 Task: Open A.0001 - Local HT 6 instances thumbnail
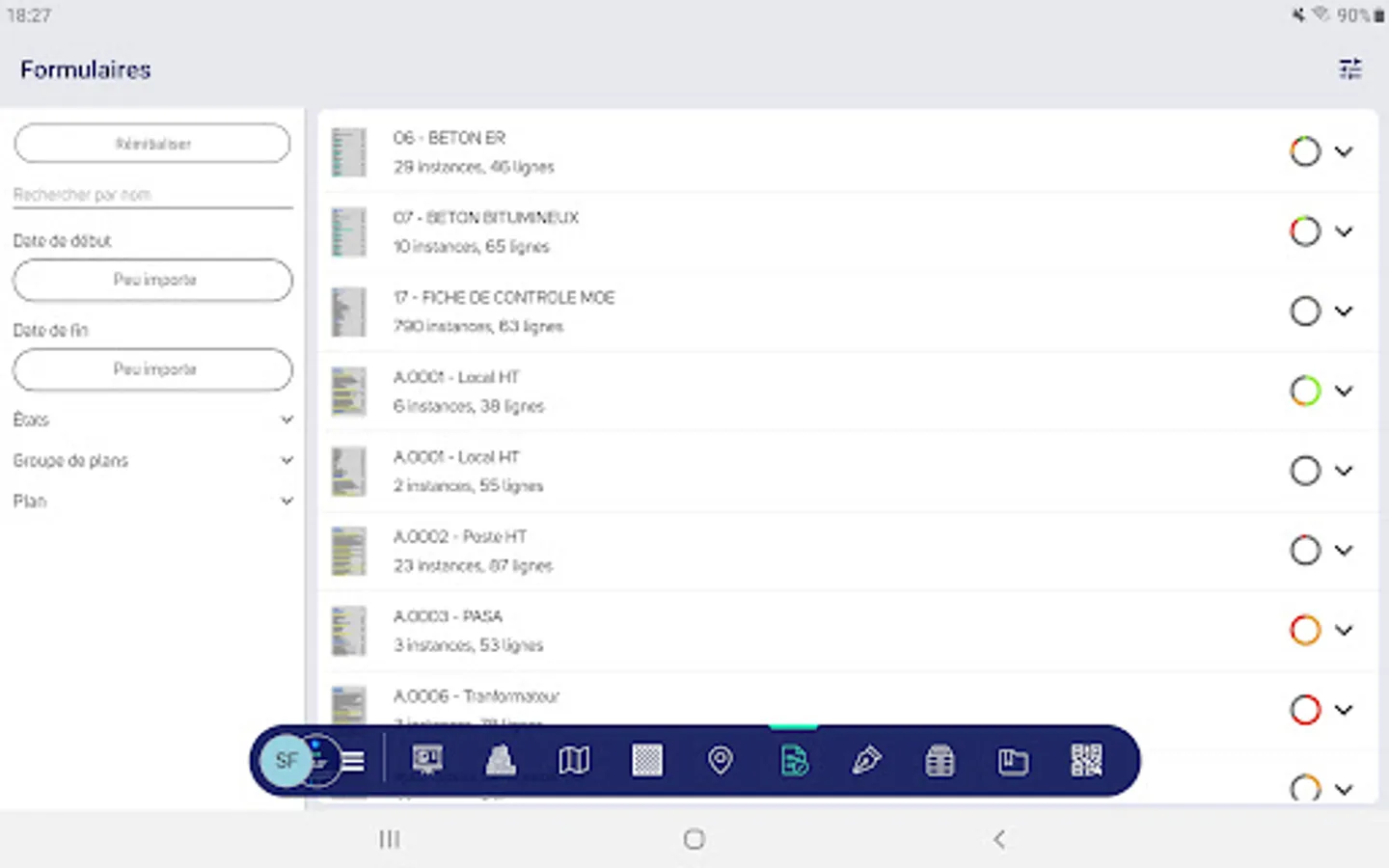[348, 392]
